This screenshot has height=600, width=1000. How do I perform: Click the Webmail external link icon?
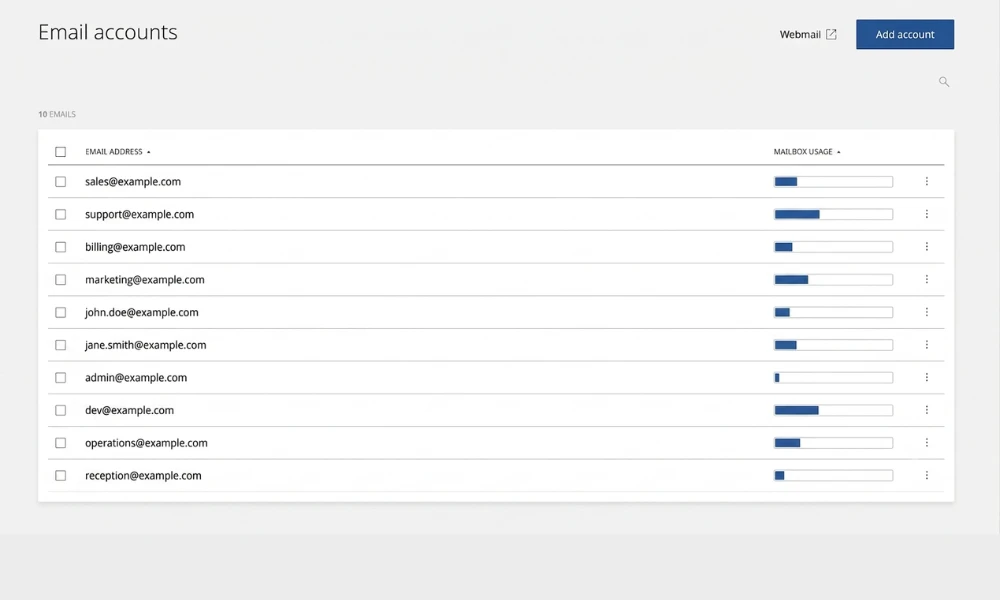(831, 34)
